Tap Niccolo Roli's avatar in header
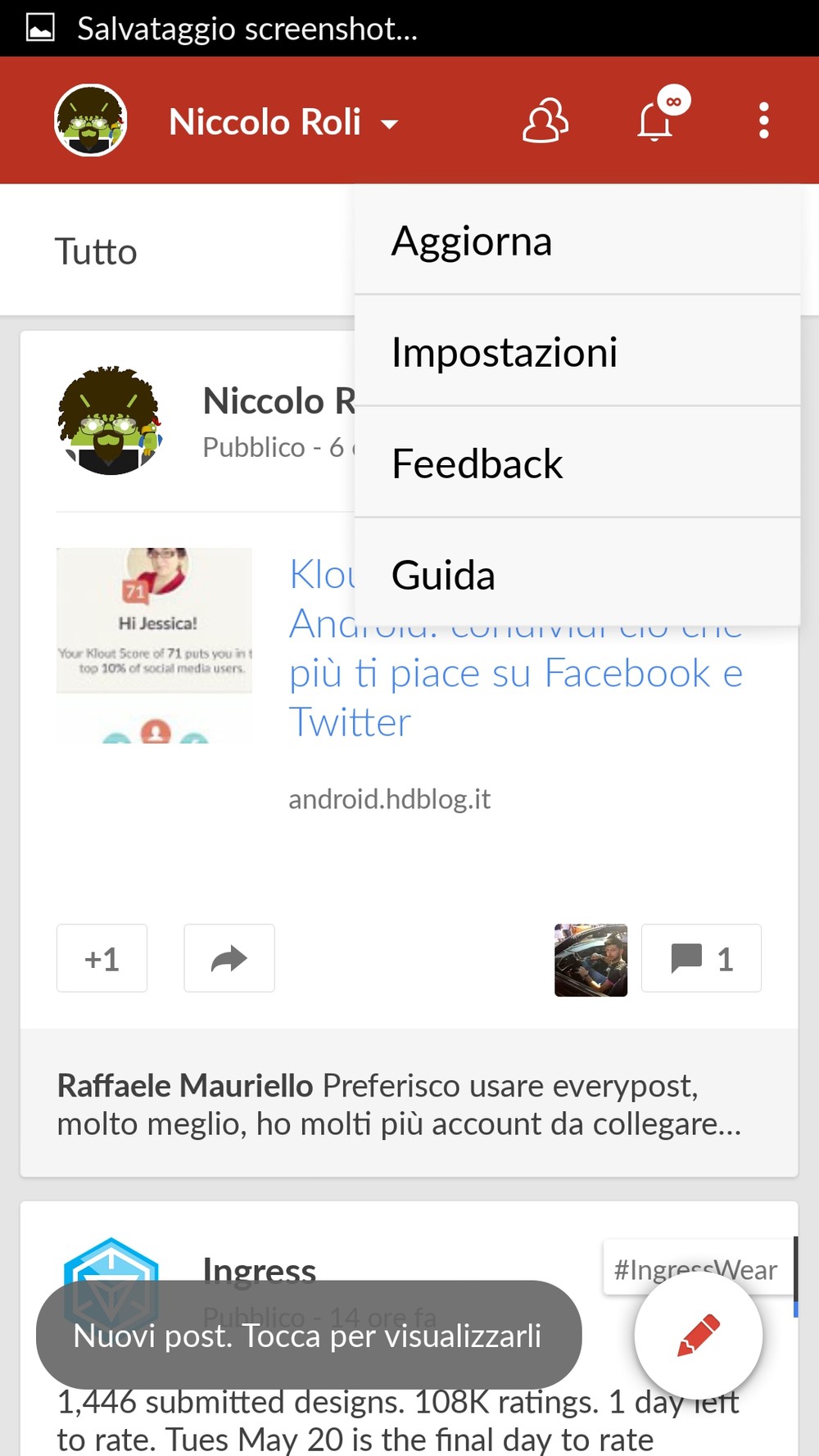Screen dimensions: 819x1456 90,120
